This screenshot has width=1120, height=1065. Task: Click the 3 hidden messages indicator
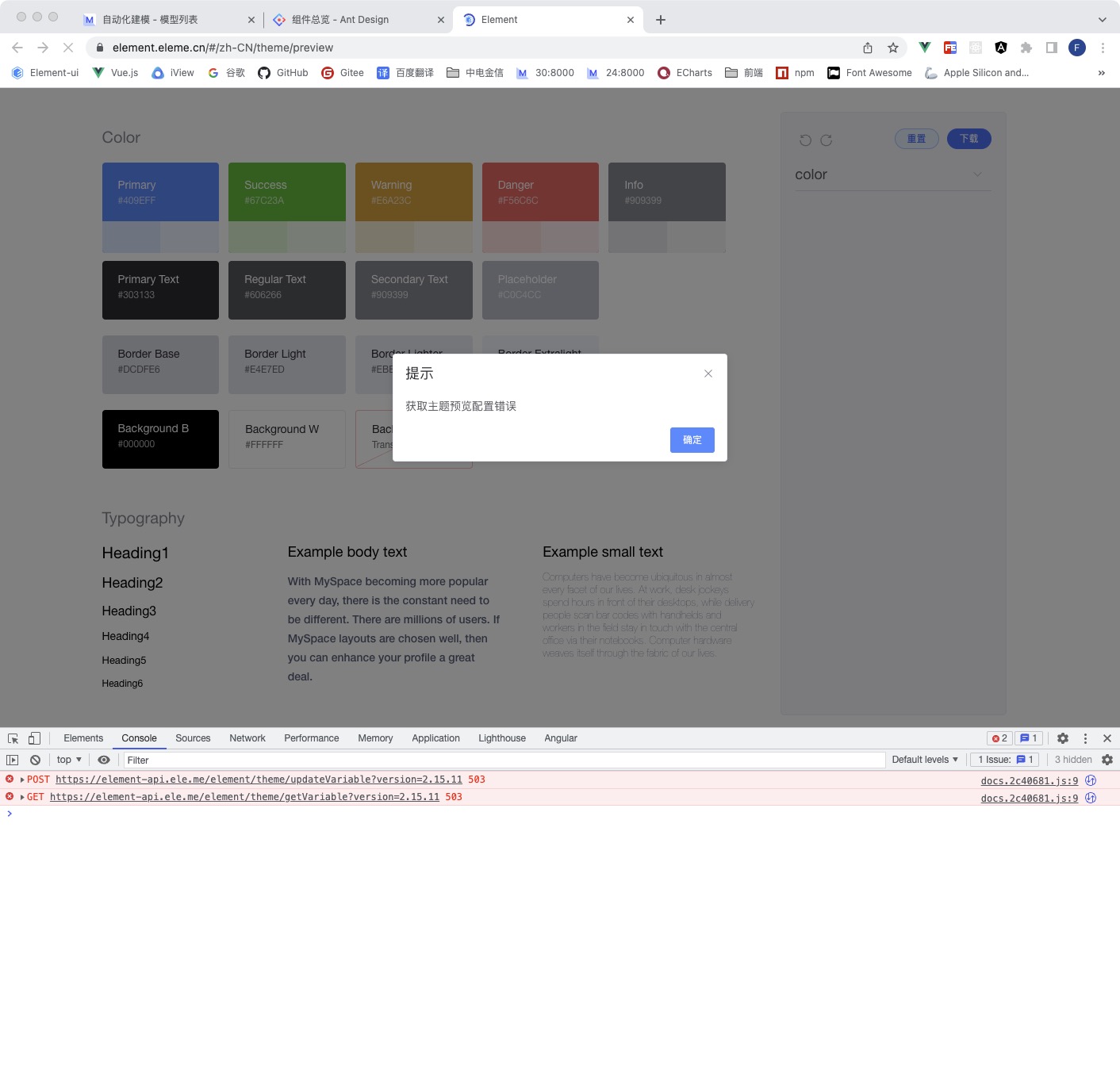click(1072, 760)
